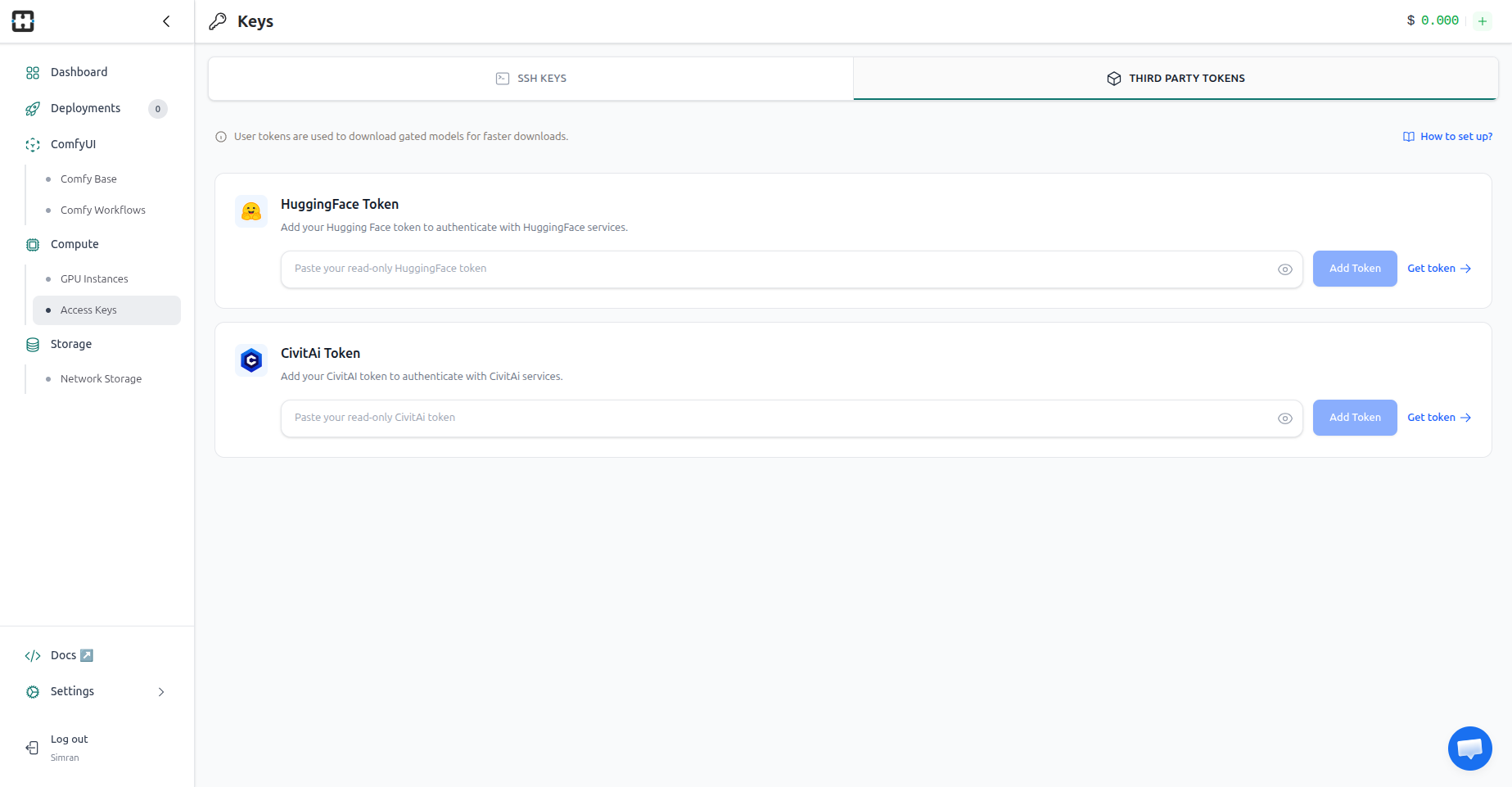Click the external-link arrow icon beside Docs
The width and height of the screenshot is (1512, 787).
tap(87, 655)
